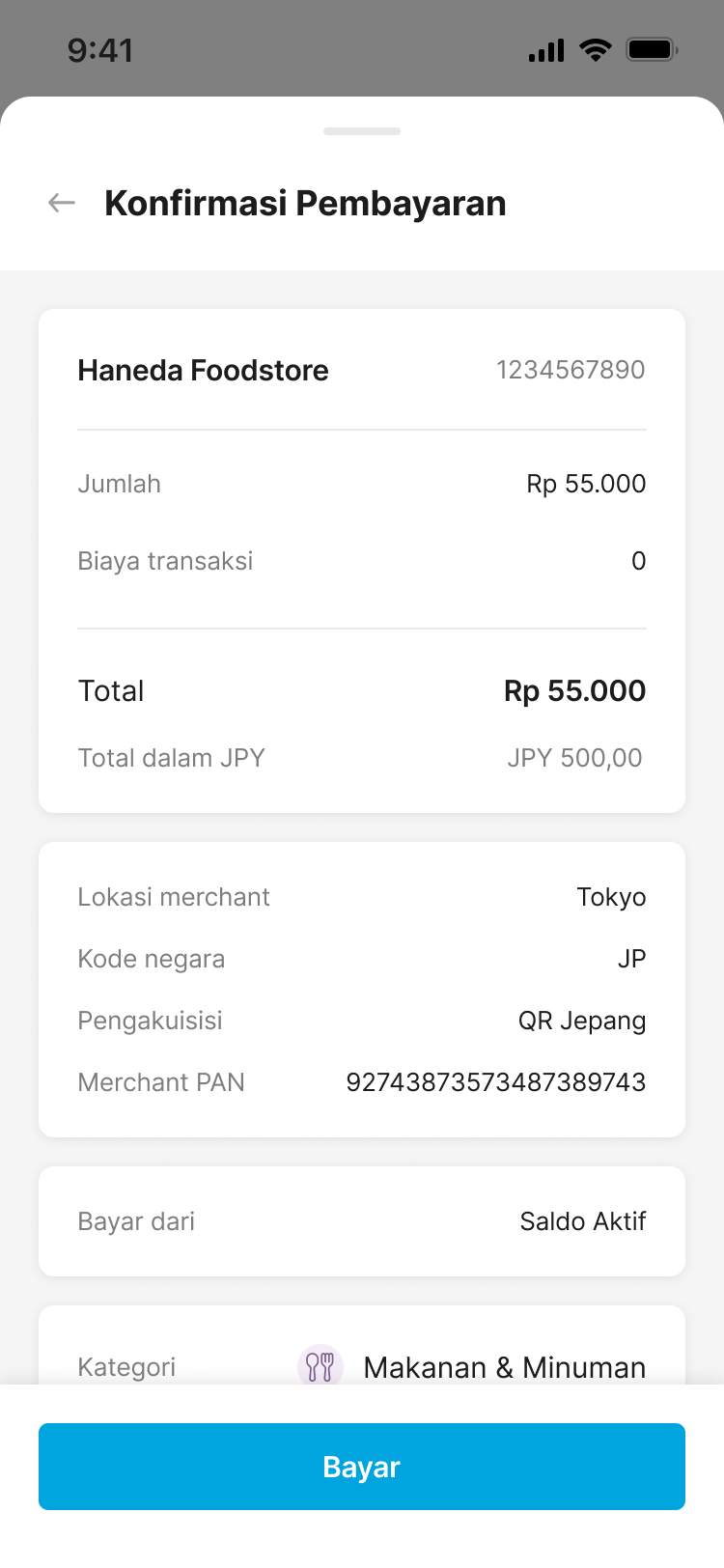724x1568 pixels.
Task: Select the Konfirmasi Pembayaran title
Action: 305,204
